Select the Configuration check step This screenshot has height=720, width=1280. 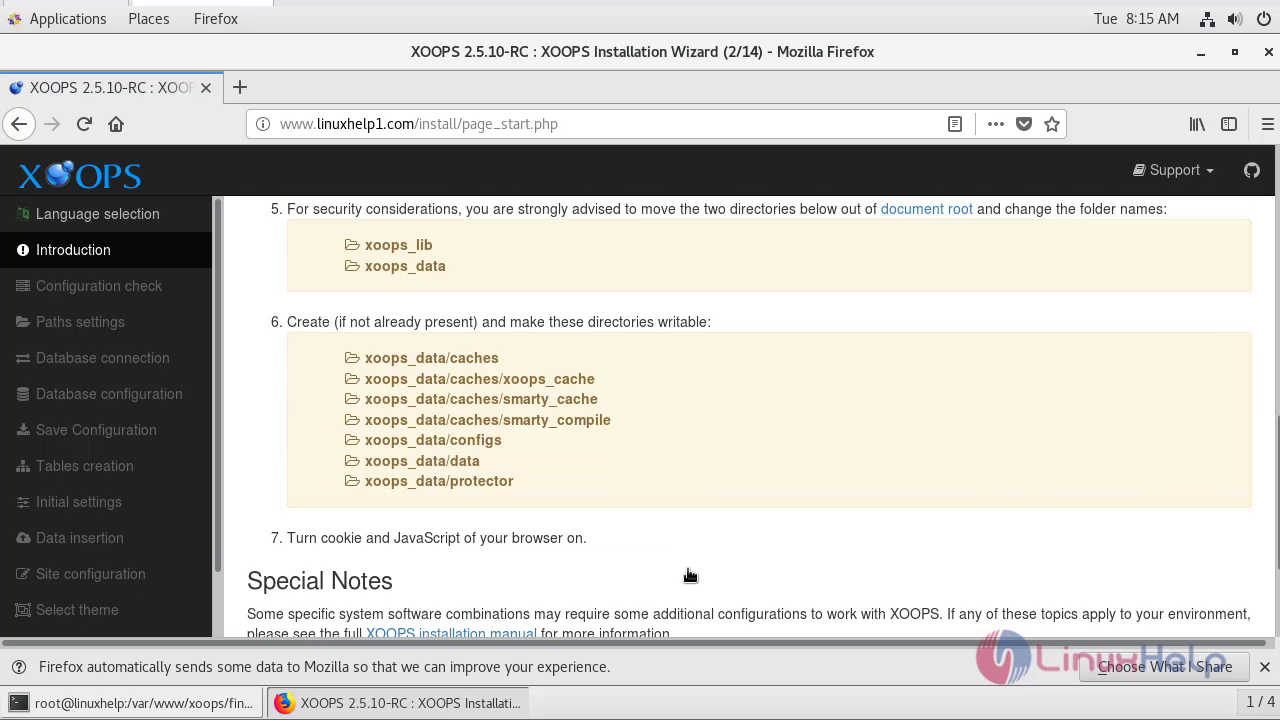point(106,286)
